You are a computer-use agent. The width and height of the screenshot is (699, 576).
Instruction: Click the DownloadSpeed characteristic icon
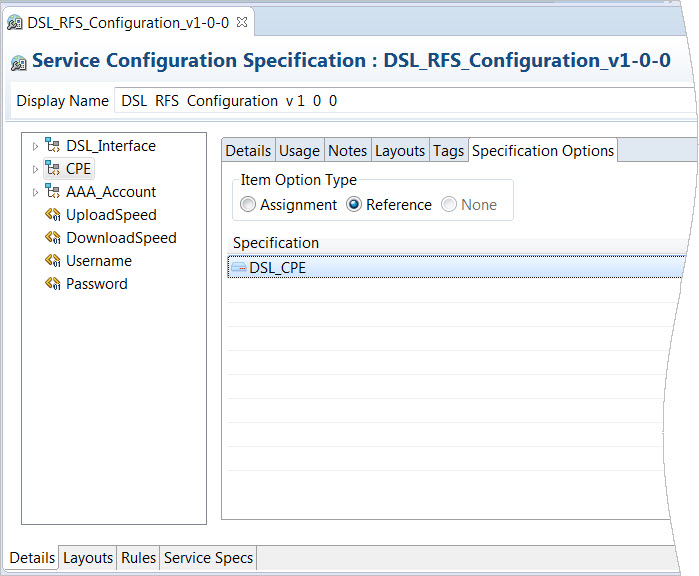click(53, 238)
